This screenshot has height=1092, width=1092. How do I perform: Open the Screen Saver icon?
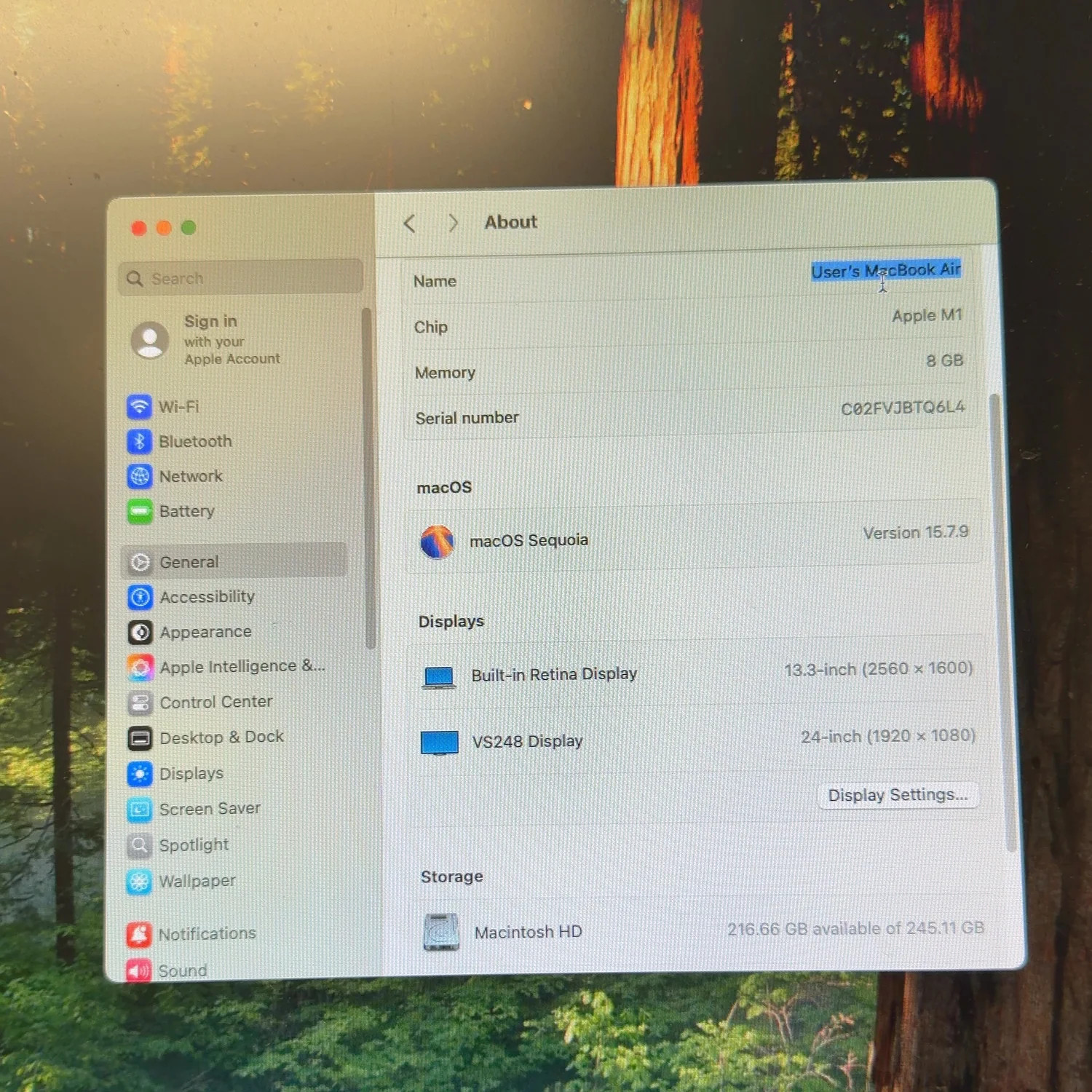(139, 810)
